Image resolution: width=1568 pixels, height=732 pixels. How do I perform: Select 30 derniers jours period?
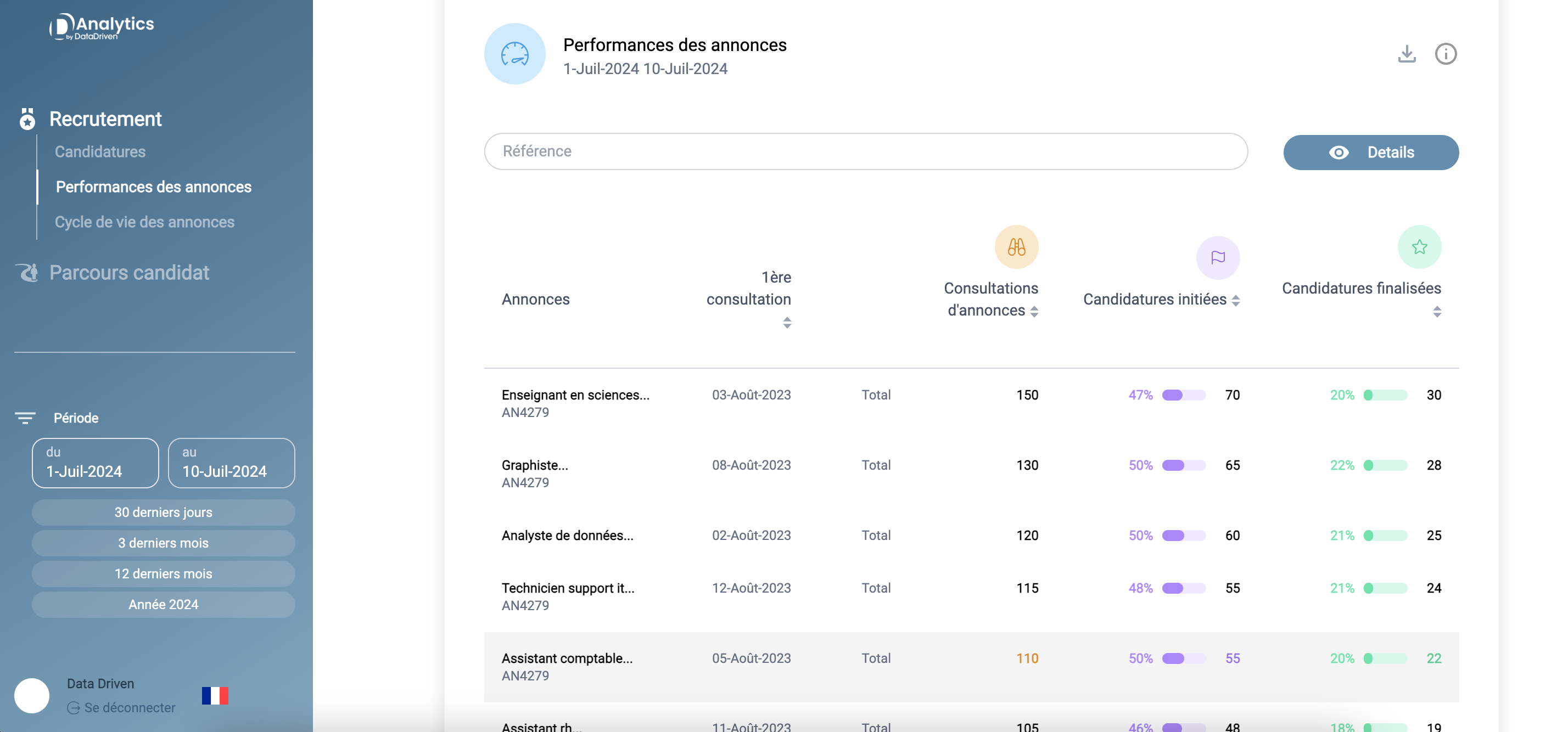(x=163, y=513)
